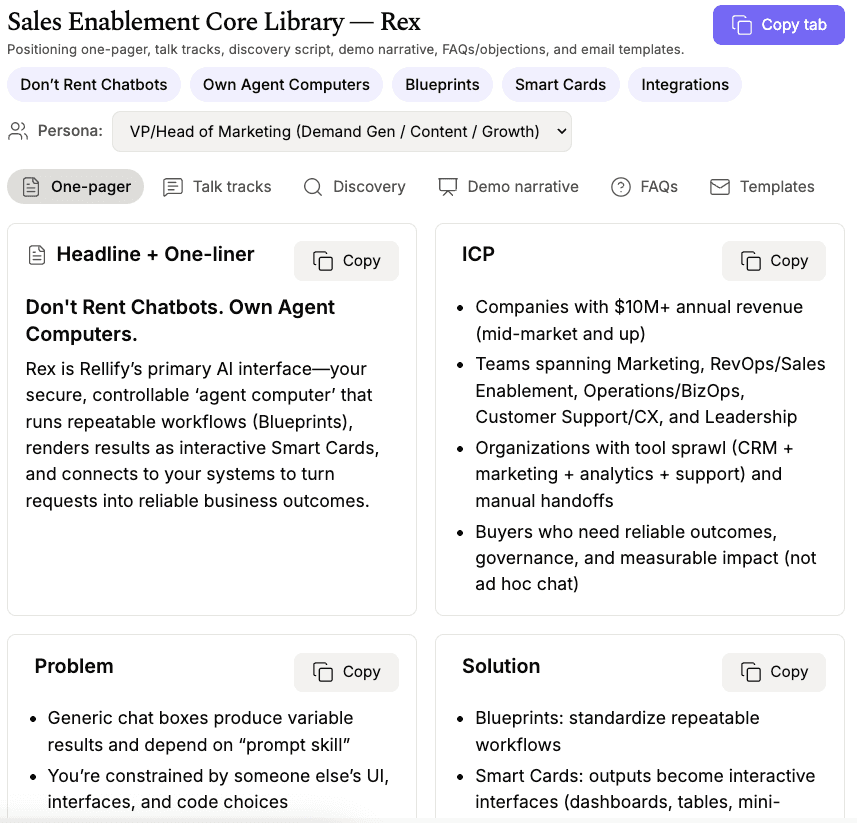Click the Solution heading

point(501,666)
